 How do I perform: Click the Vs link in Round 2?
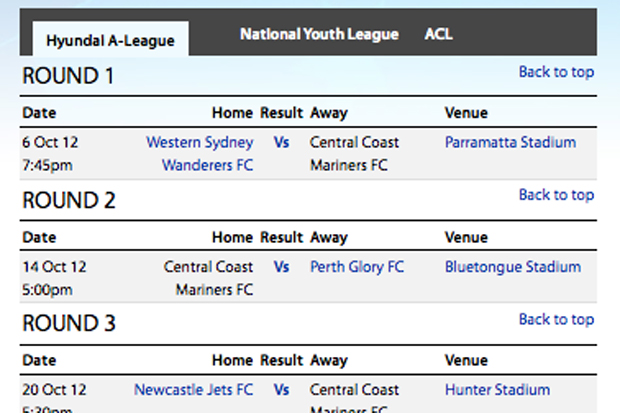[281, 267]
